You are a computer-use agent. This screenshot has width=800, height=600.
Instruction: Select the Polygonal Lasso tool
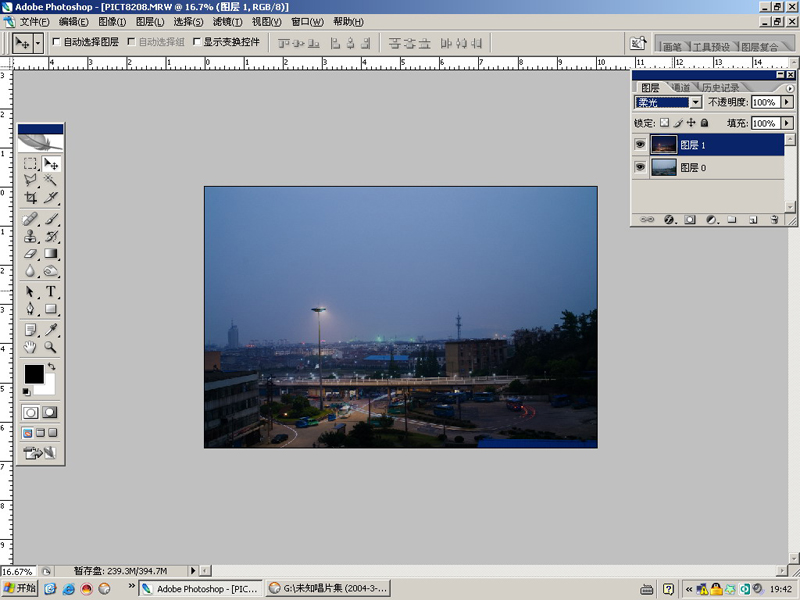click(x=30, y=180)
